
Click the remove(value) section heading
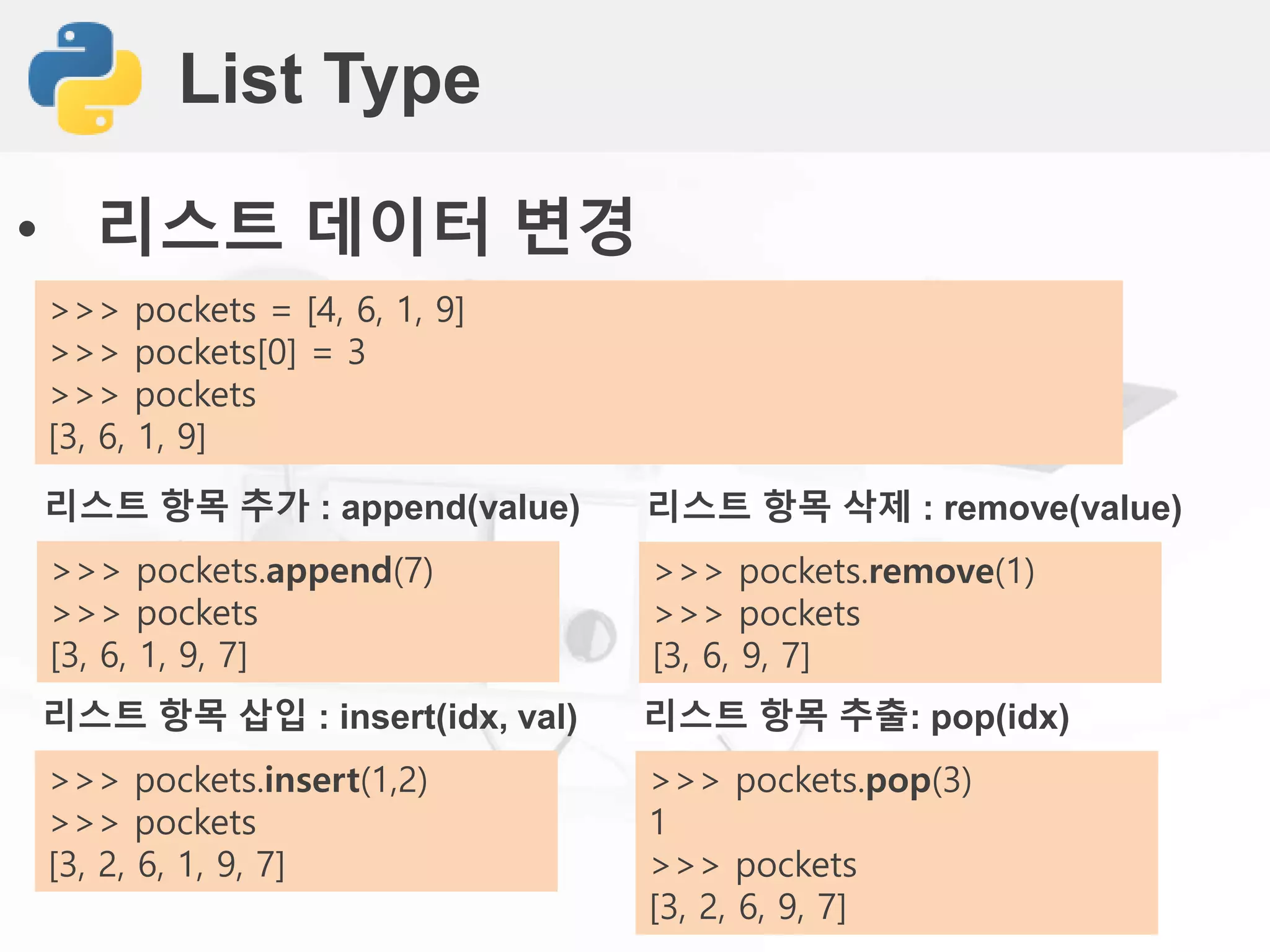click(x=914, y=506)
